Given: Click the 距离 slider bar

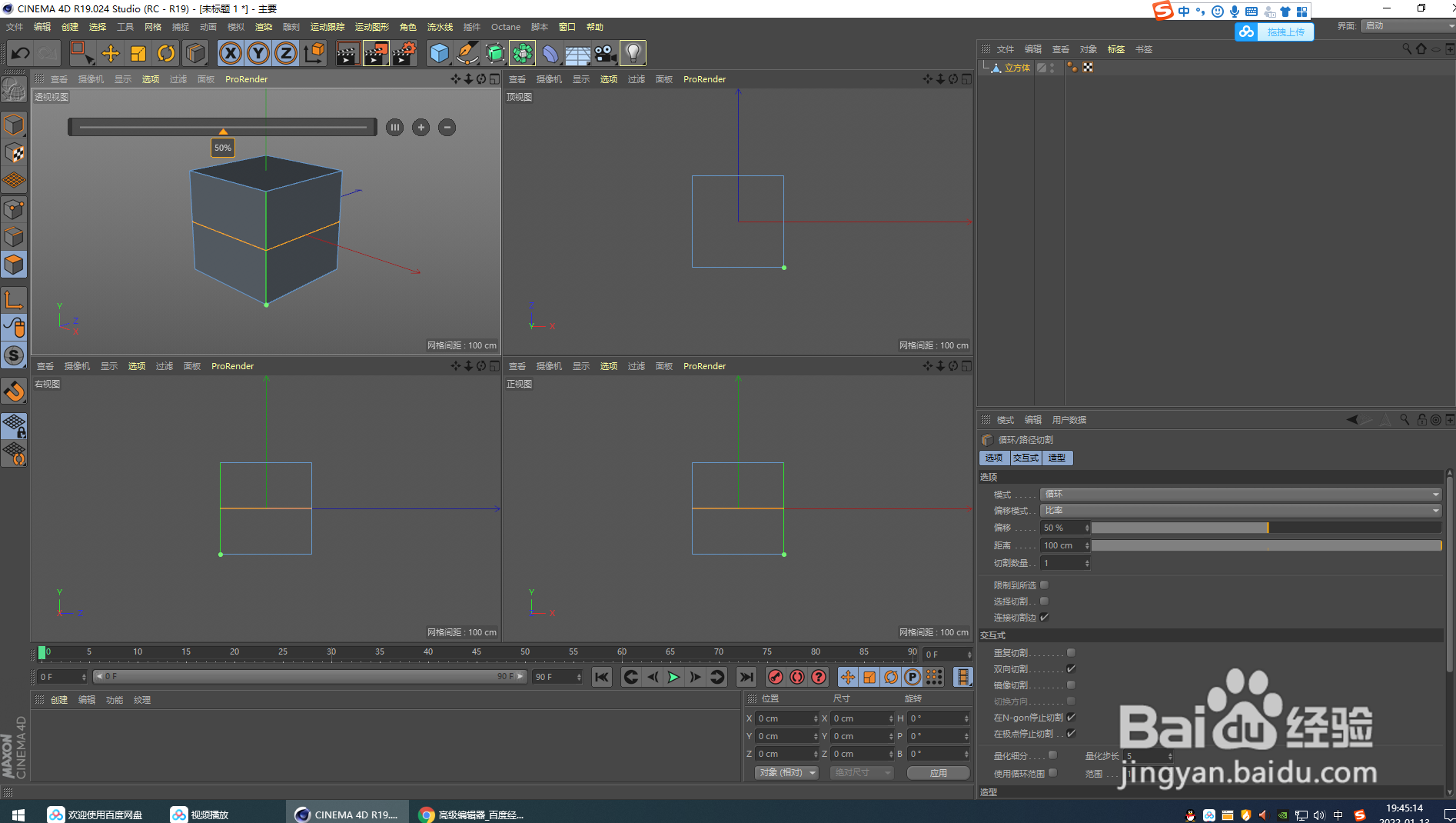Looking at the screenshot, I should click(x=1266, y=545).
